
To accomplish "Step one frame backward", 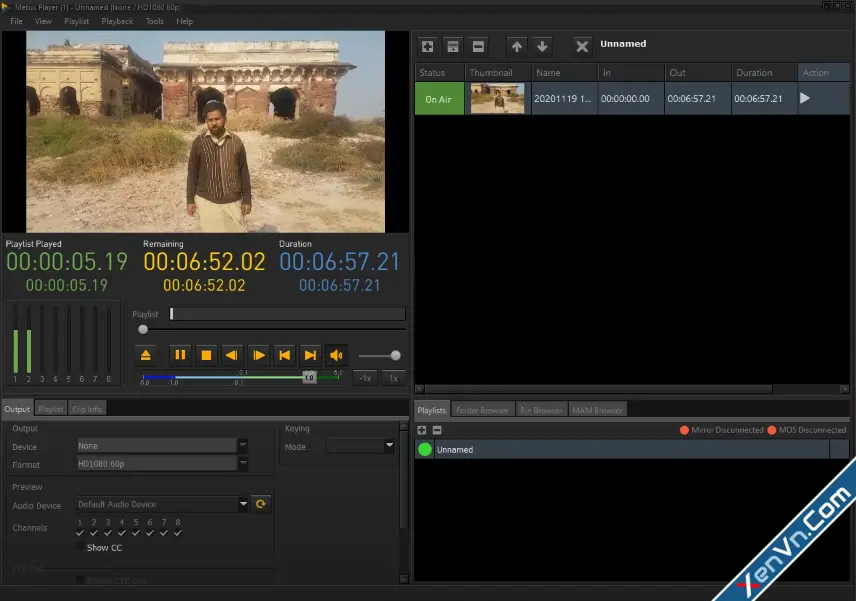I will (231, 355).
